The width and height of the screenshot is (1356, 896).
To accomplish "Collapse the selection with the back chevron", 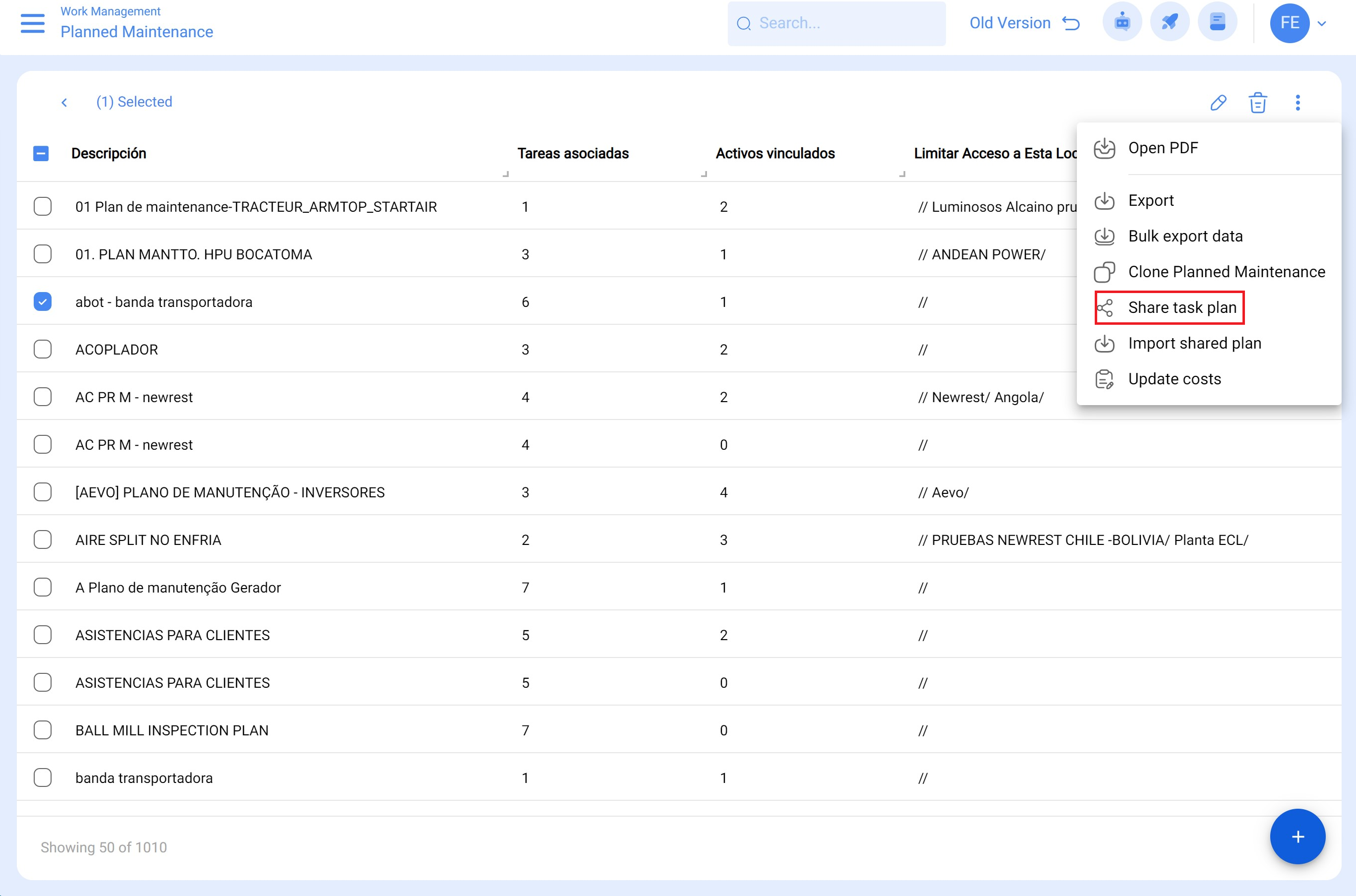I will tap(64, 102).
